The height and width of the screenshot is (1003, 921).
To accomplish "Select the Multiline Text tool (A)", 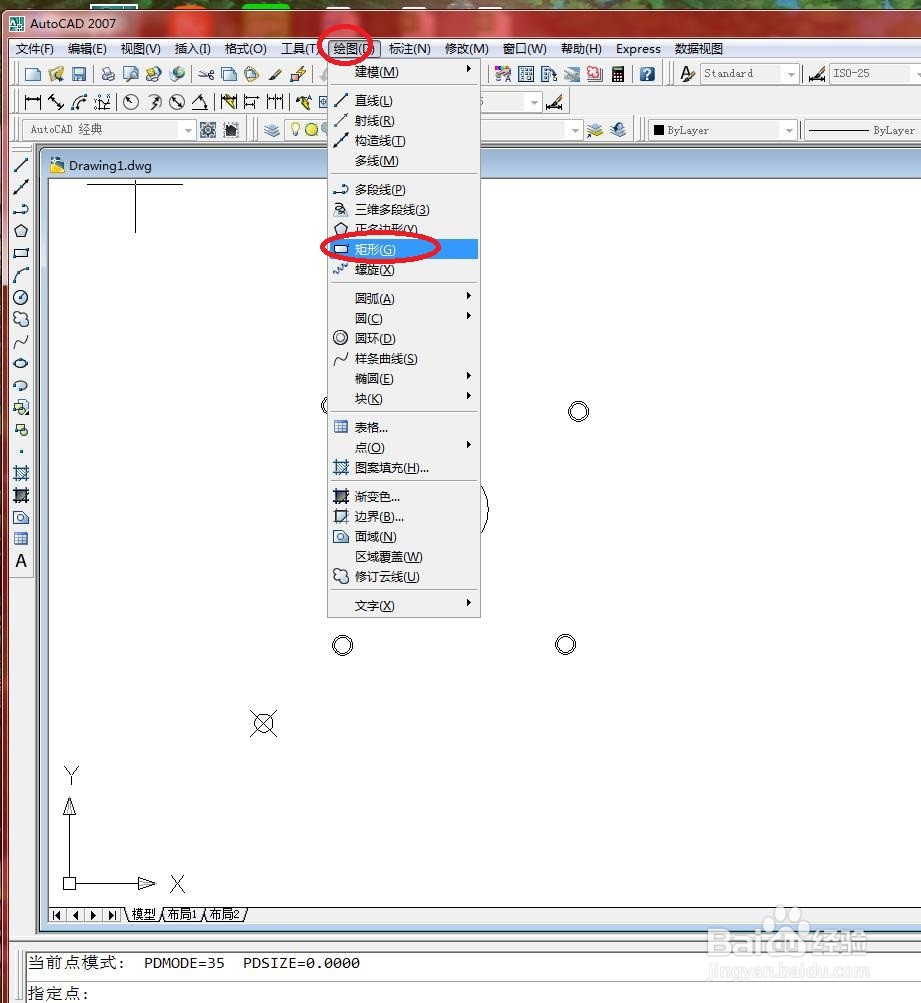I will [x=21, y=562].
